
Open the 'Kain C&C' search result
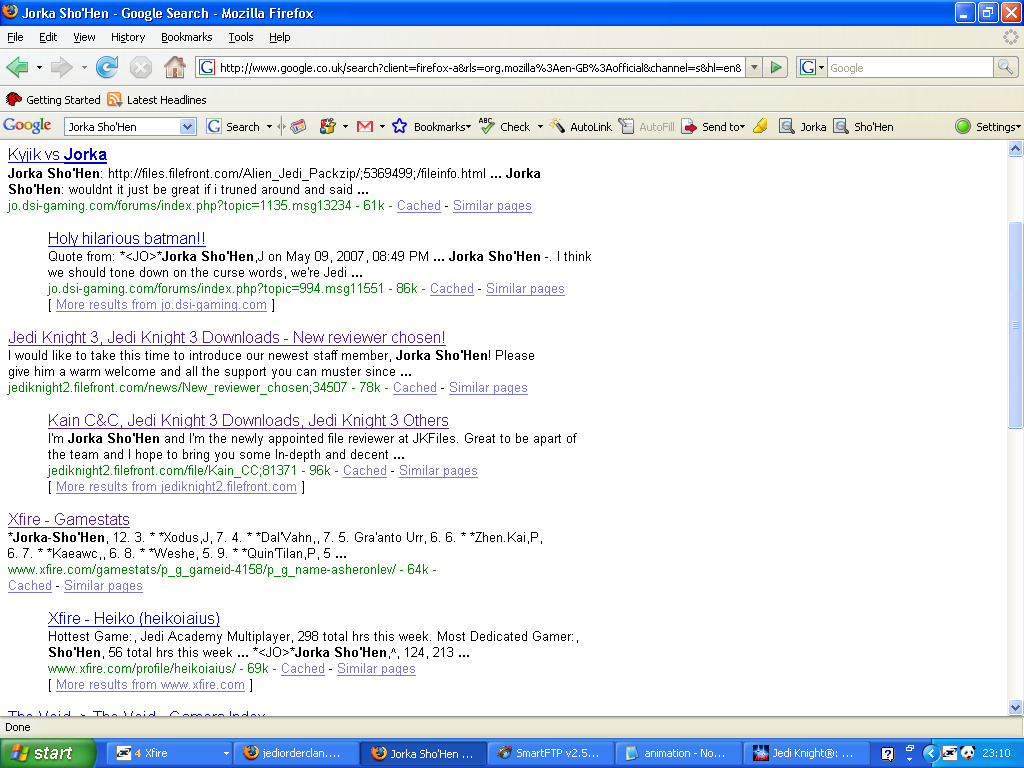coord(248,421)
